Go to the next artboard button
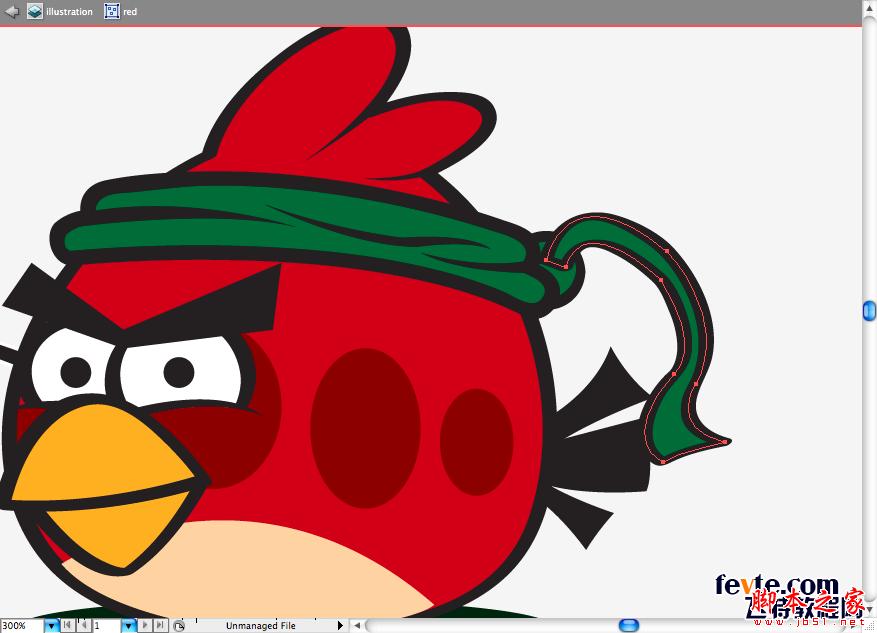877x633 pixels. [145, 625]
